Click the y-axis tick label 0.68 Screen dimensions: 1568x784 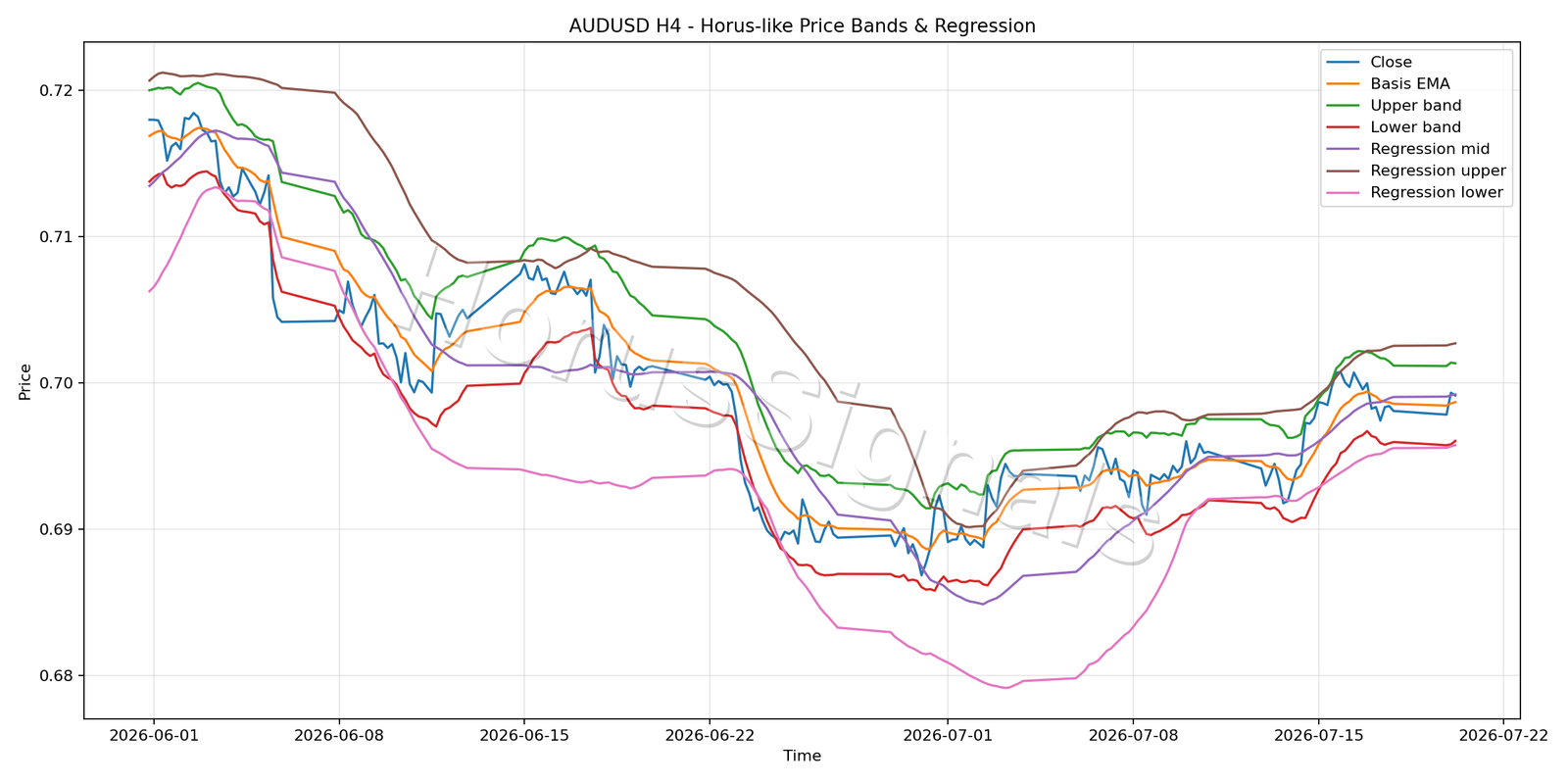tap(56, 675)
